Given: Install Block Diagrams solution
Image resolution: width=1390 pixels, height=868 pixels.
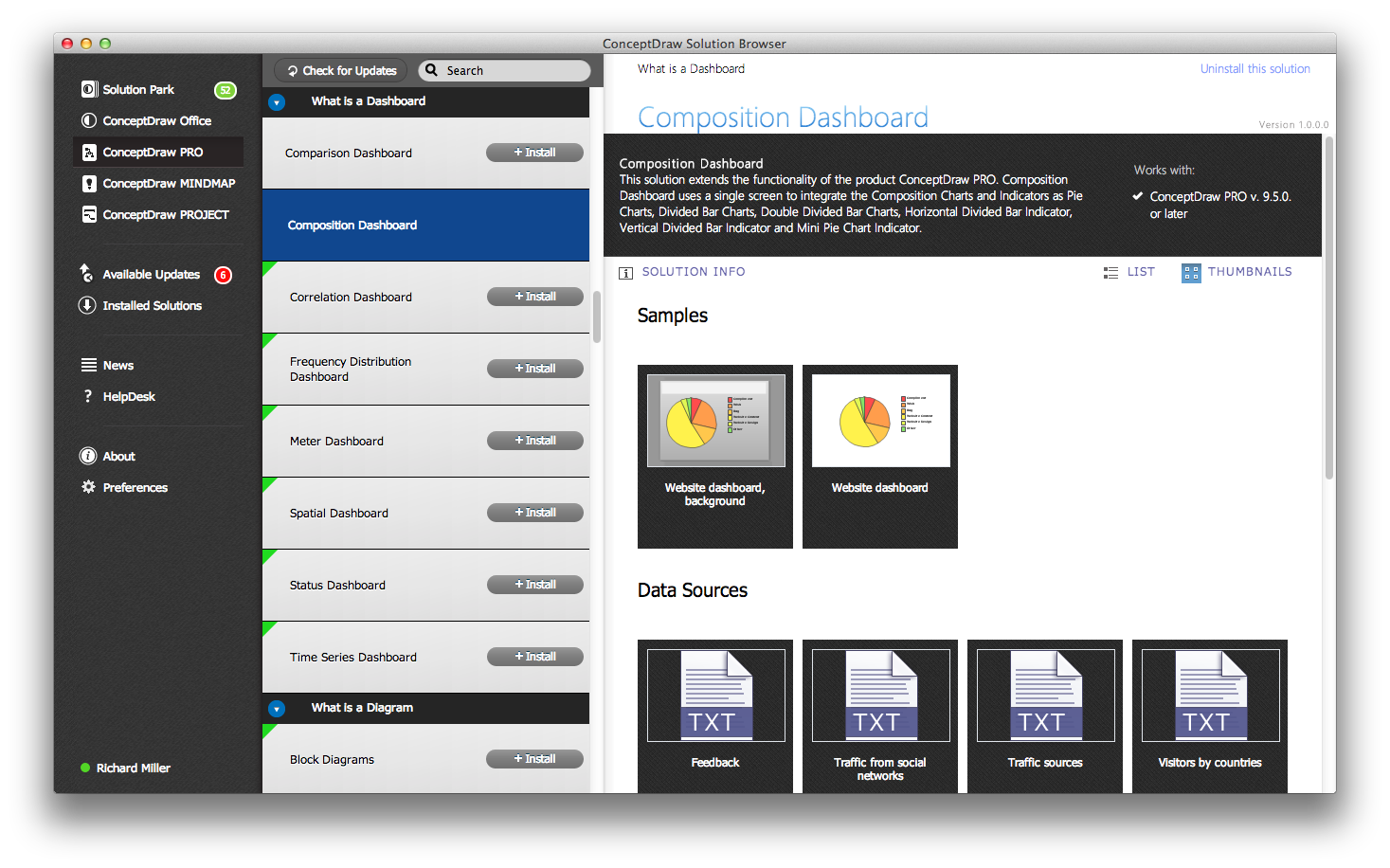Looking at the screenshot, I should (534, 759).
